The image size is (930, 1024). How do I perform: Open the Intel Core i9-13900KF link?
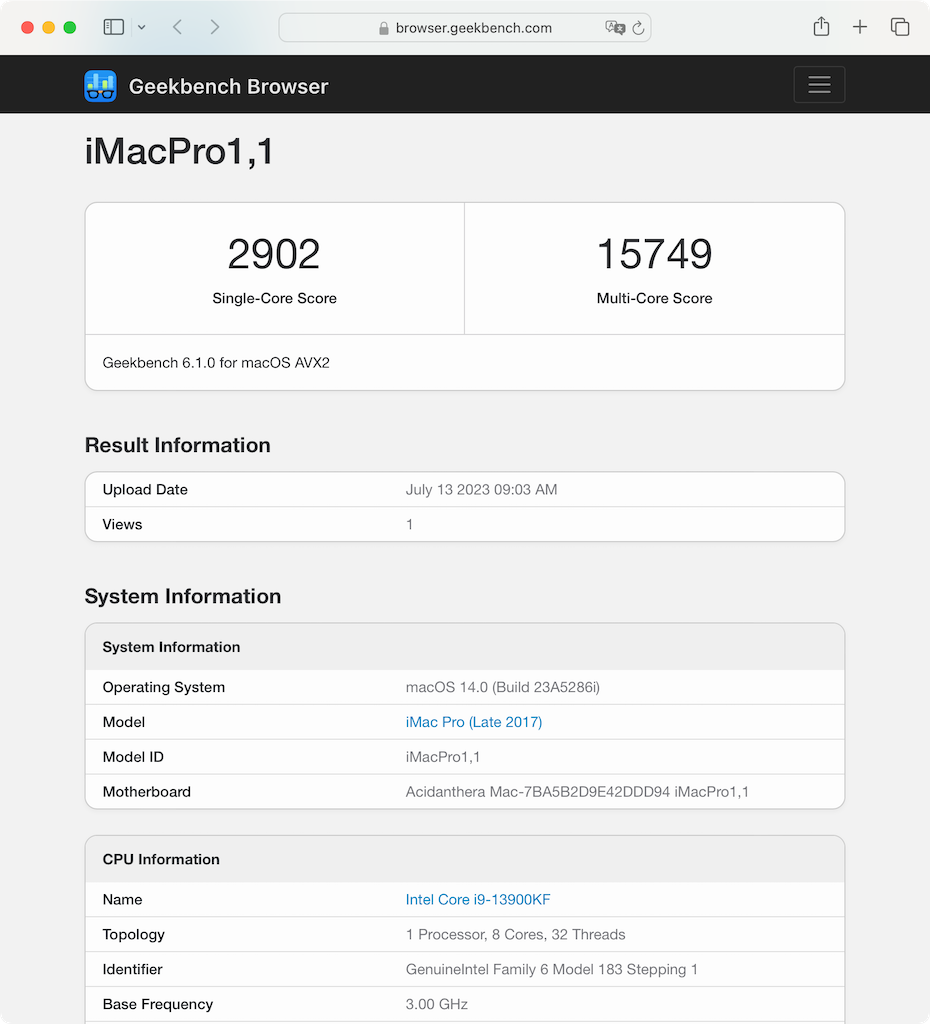point(478,899)
